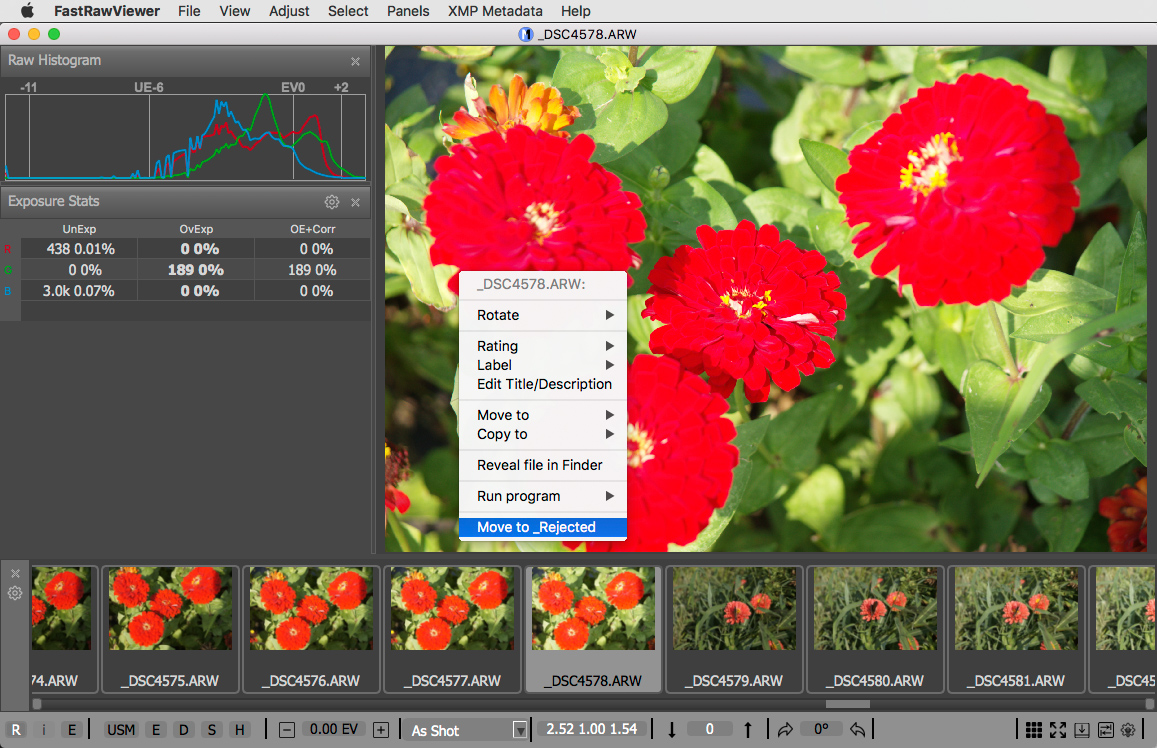Click the fullscreen expand icon
Image resolution: width=1157 pixels, height=748 pixels.
pos(1059,729)
